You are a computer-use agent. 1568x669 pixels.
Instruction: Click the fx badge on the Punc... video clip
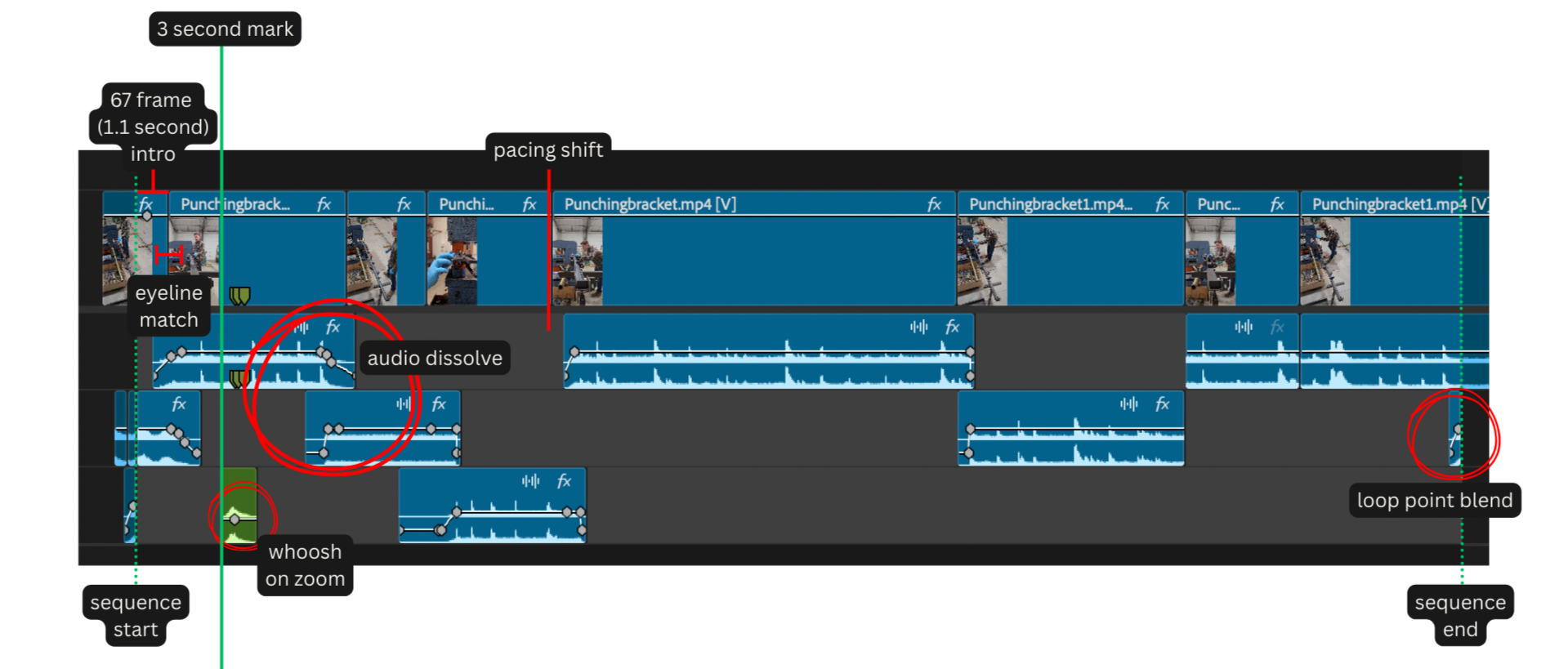click(1276, 204)
